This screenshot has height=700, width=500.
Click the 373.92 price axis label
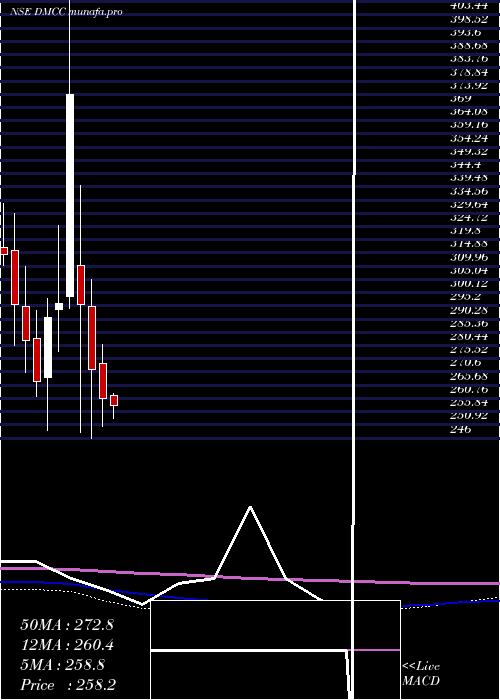(x=469, y=85)
